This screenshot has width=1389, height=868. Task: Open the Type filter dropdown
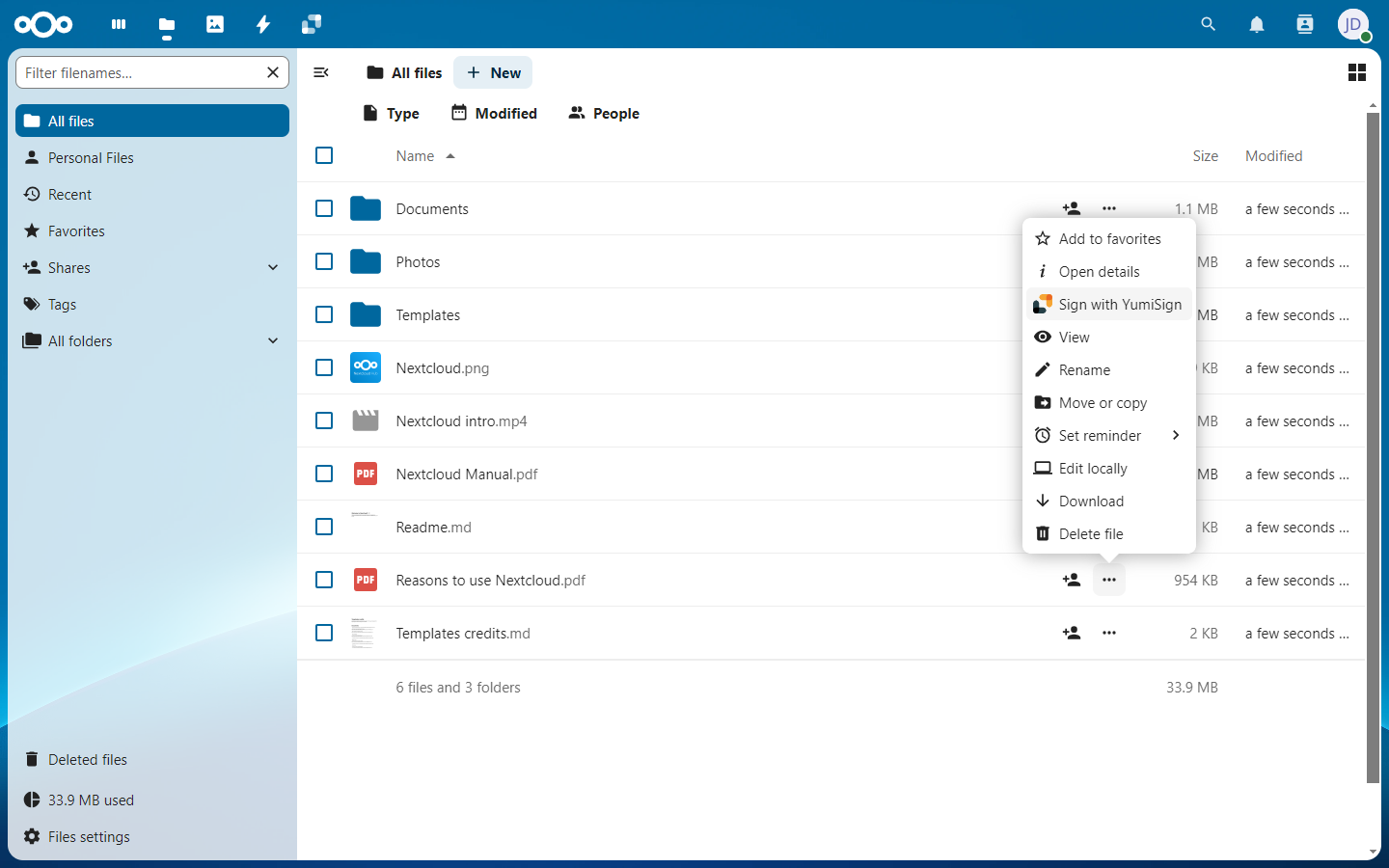point(391,113)
